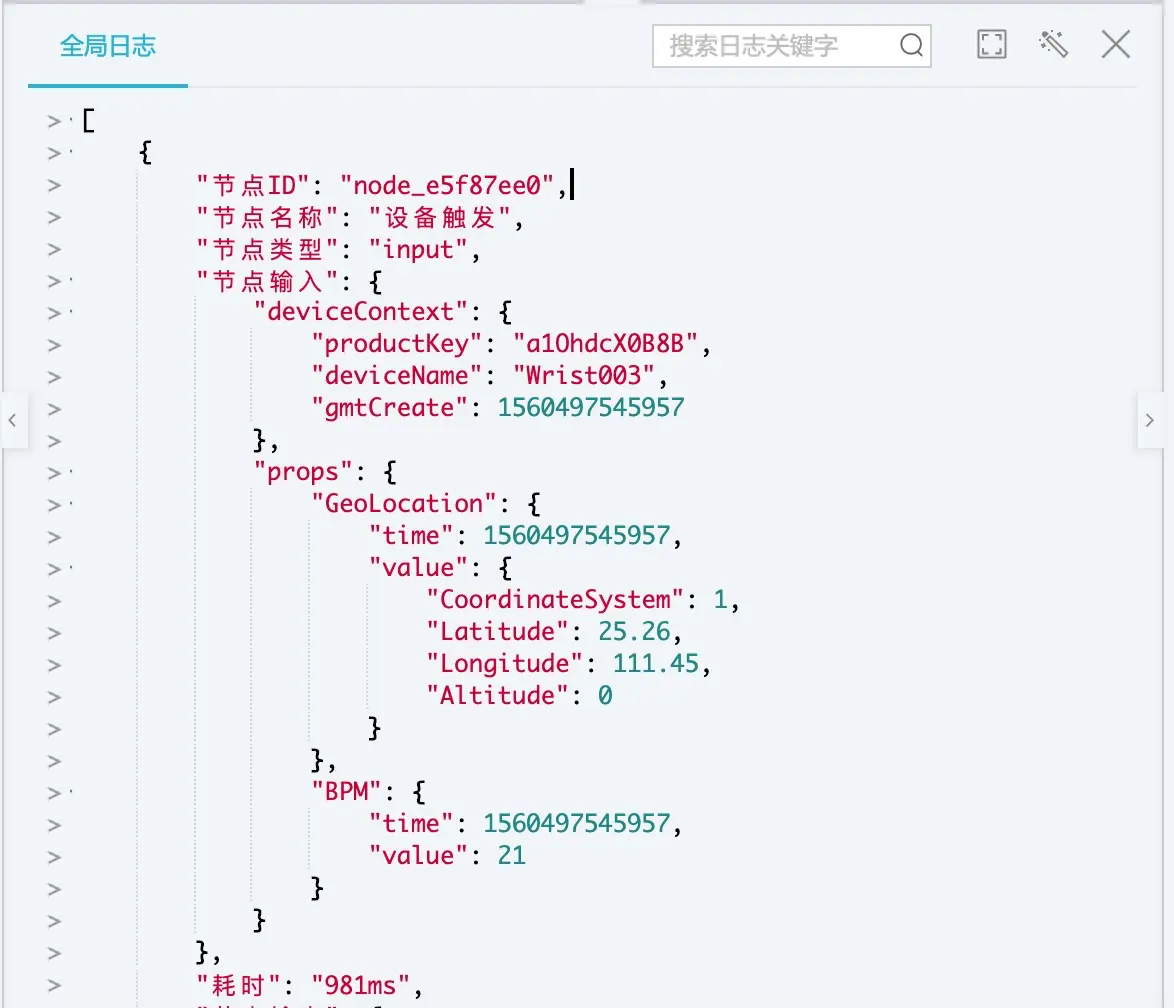The image size is (1174, 1008).
Task: Click the search magnifier icon
Action: click(910, 45)
